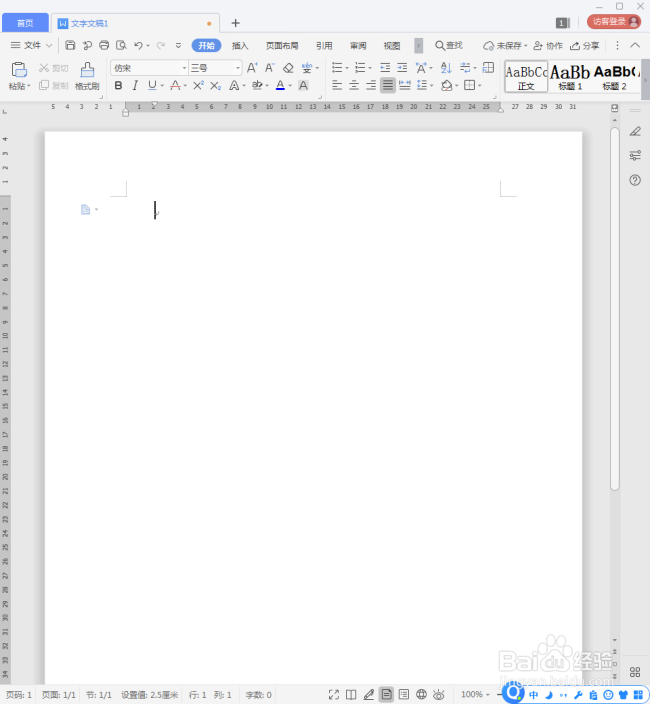Viewport: 650px width, 704px height.
Task: Apply Superscript formatting
Action: pos(198,85)
